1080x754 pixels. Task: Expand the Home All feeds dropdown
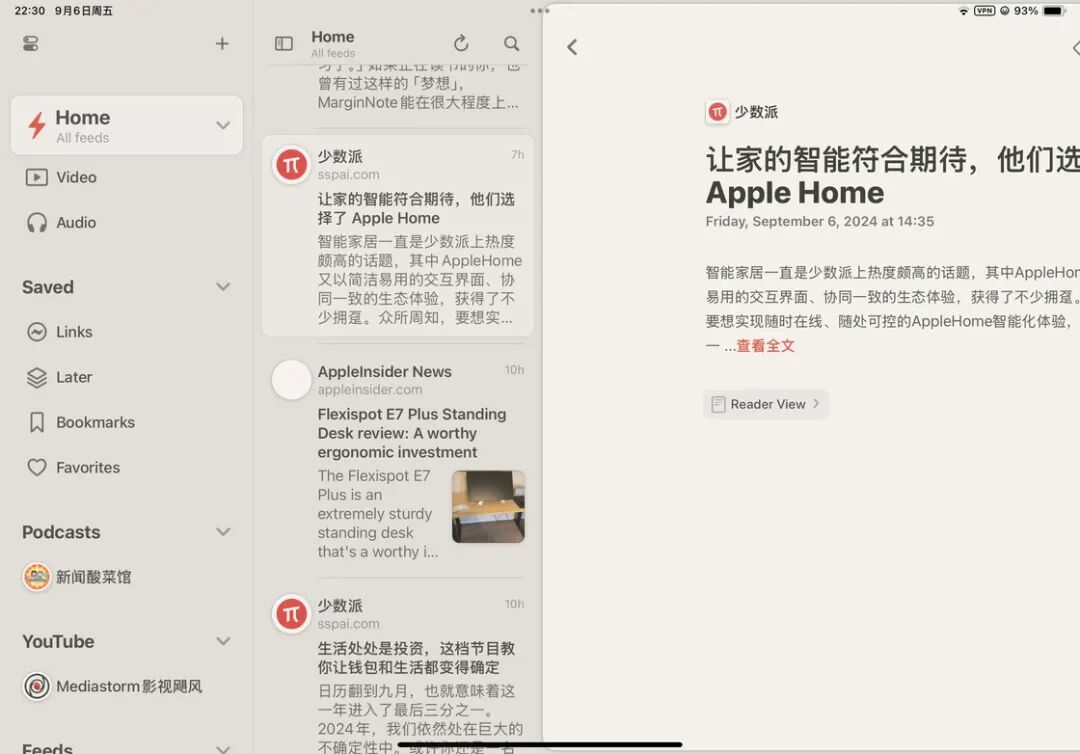coord(223,125)
